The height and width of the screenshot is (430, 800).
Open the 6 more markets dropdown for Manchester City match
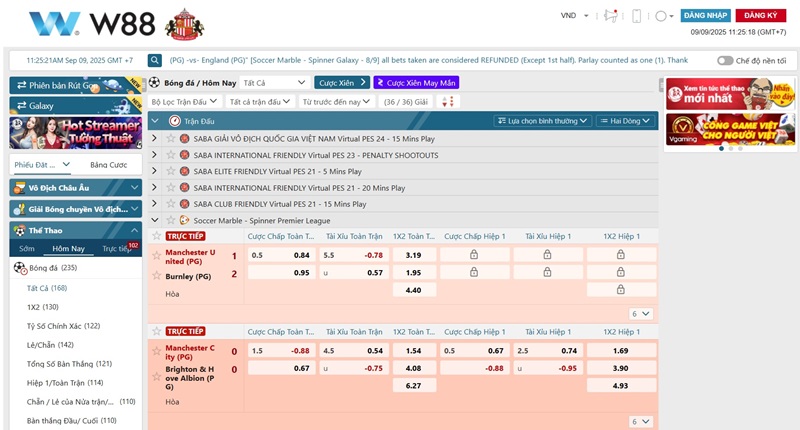click(x=640, y=421)
